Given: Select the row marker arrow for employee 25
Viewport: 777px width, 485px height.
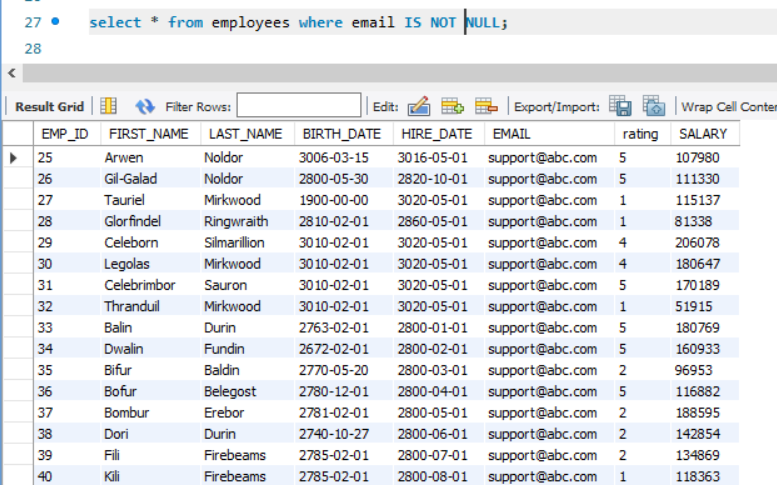Looking at the screenshot, I should click(x=13, y=158).
